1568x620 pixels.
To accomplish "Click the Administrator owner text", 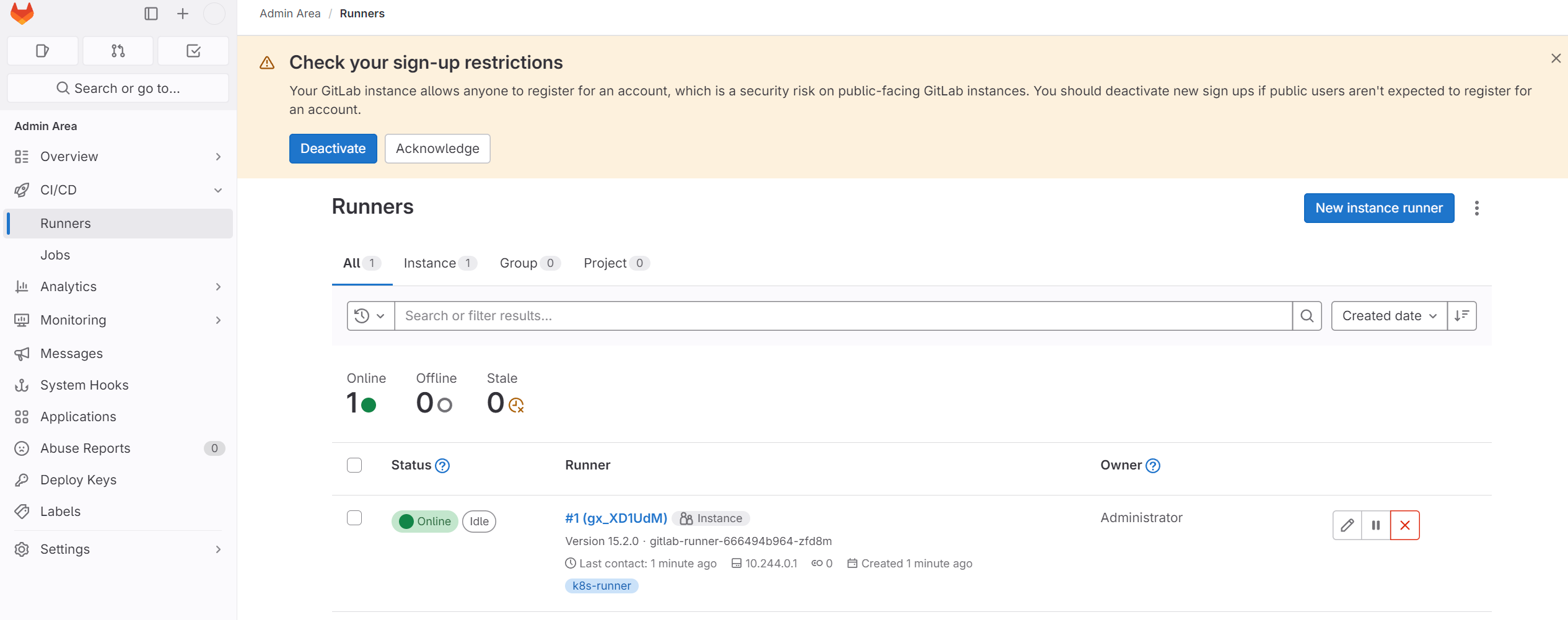I will tap(1141, 518).
